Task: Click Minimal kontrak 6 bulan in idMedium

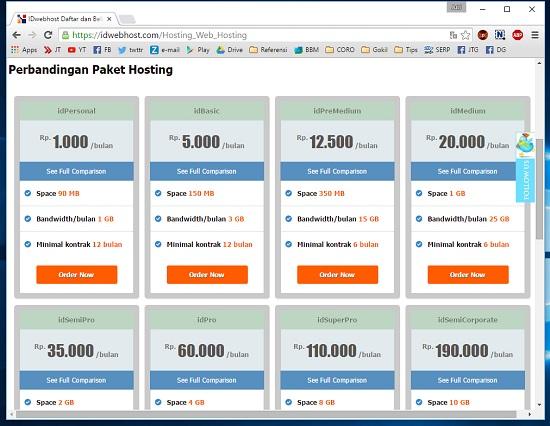Action: (x=468, y=245)
